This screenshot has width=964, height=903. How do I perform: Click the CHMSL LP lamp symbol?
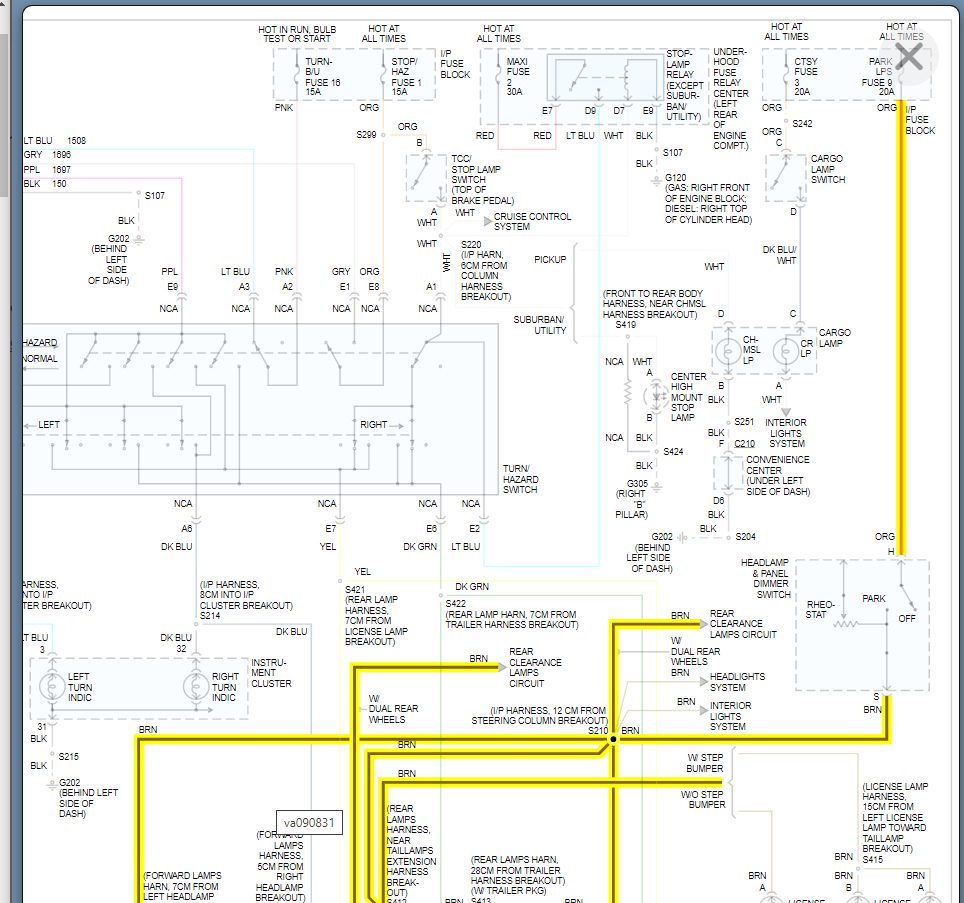(x=728, y=352)
